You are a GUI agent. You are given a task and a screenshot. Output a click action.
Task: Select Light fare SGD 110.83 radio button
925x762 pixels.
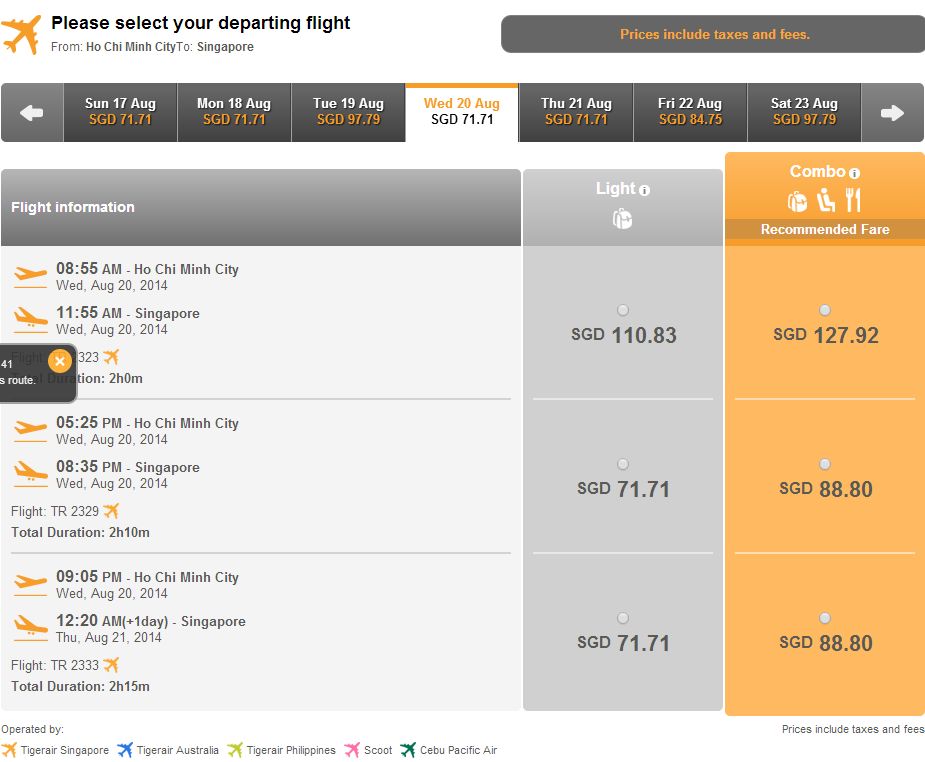[x=622, y=310]
